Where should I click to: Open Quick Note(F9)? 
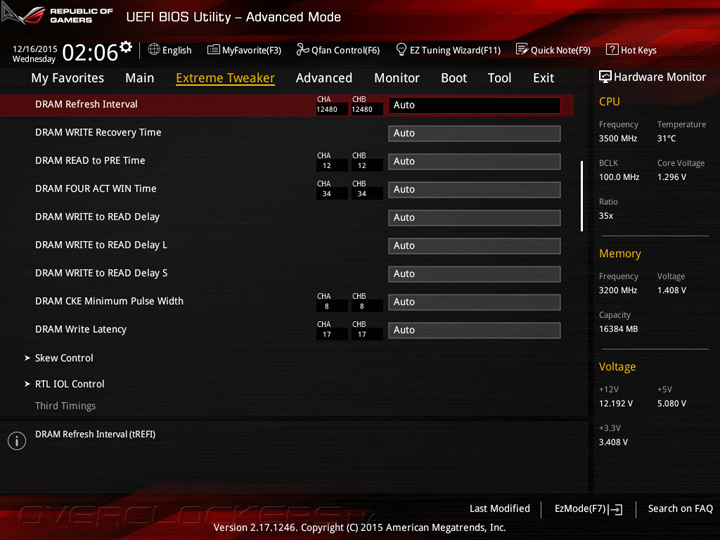pyautogui.click(x=561, y=50)
